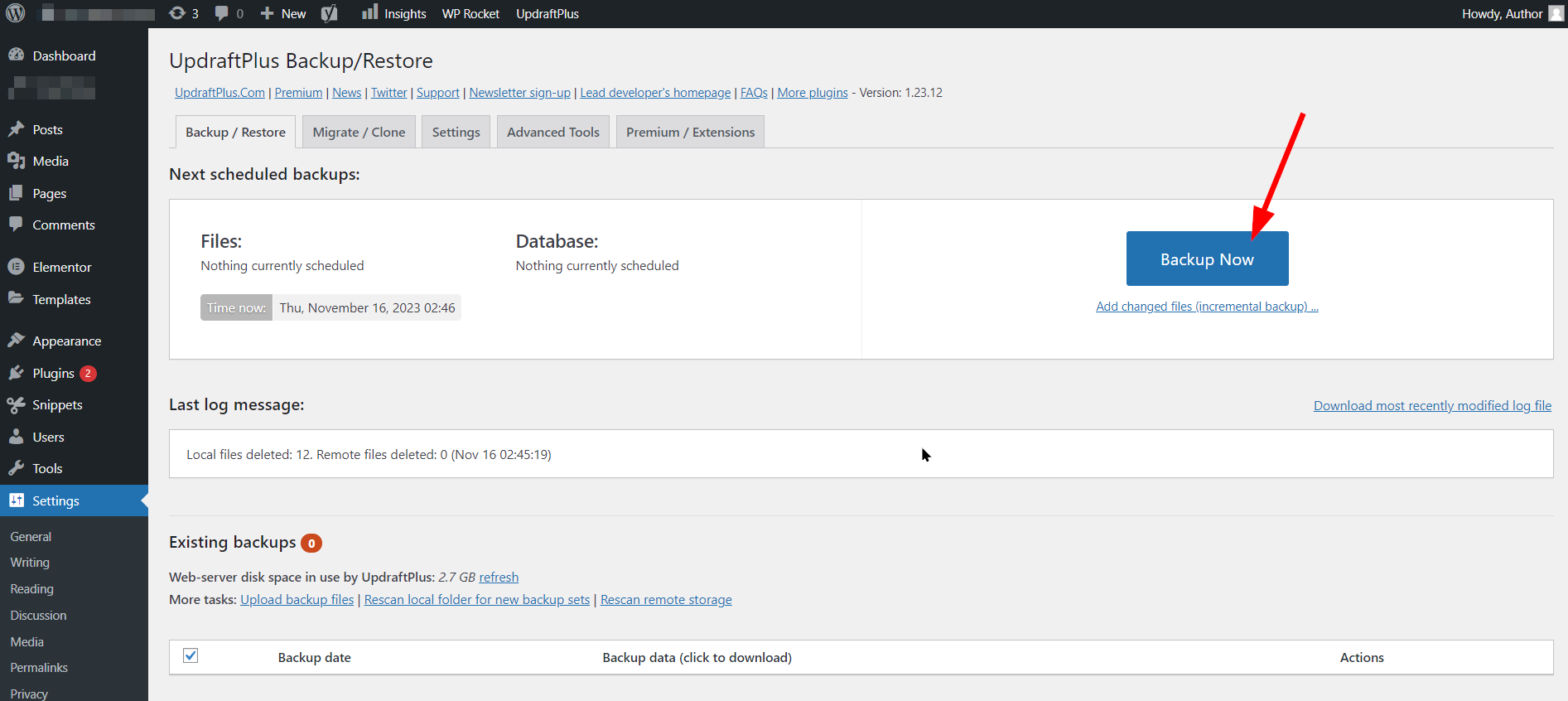This screenshot has width=1568, height=701.
Task: Click the Backup Now button
Action: (1207, 259)
